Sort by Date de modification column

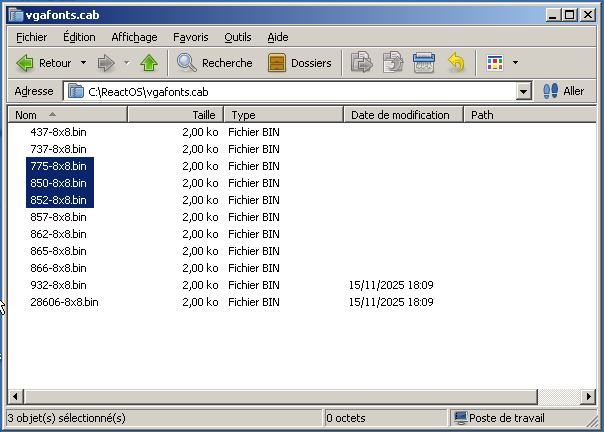coord(404,115)
